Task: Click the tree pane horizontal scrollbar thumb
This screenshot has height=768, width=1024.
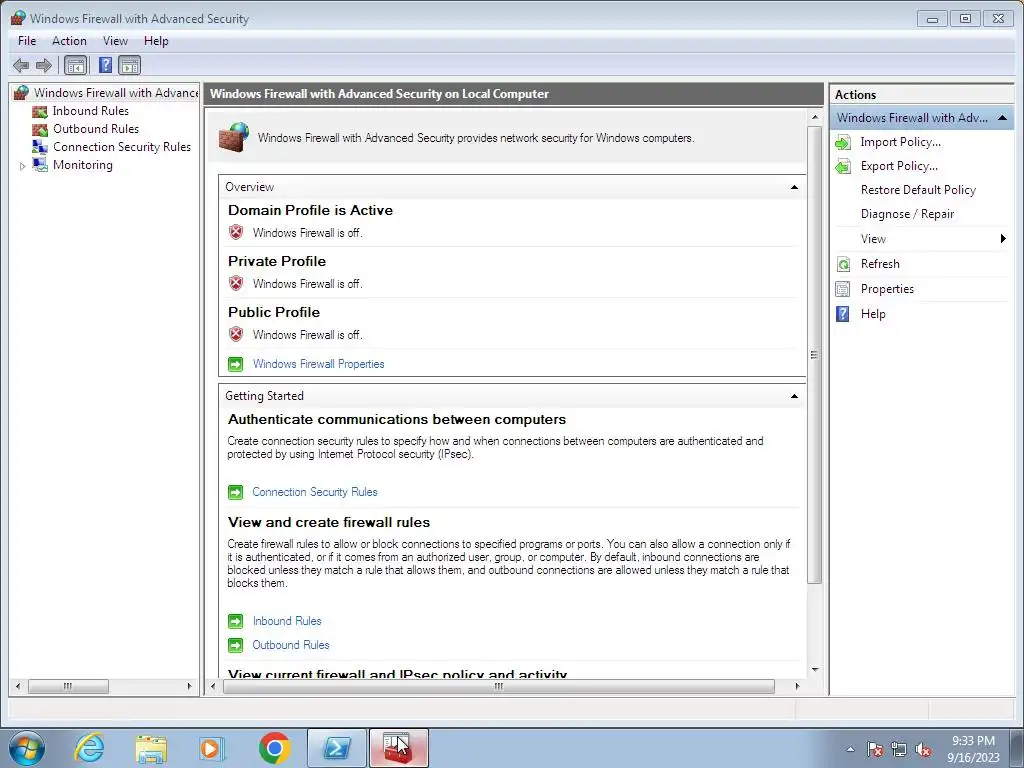Action: click(68, 686)
